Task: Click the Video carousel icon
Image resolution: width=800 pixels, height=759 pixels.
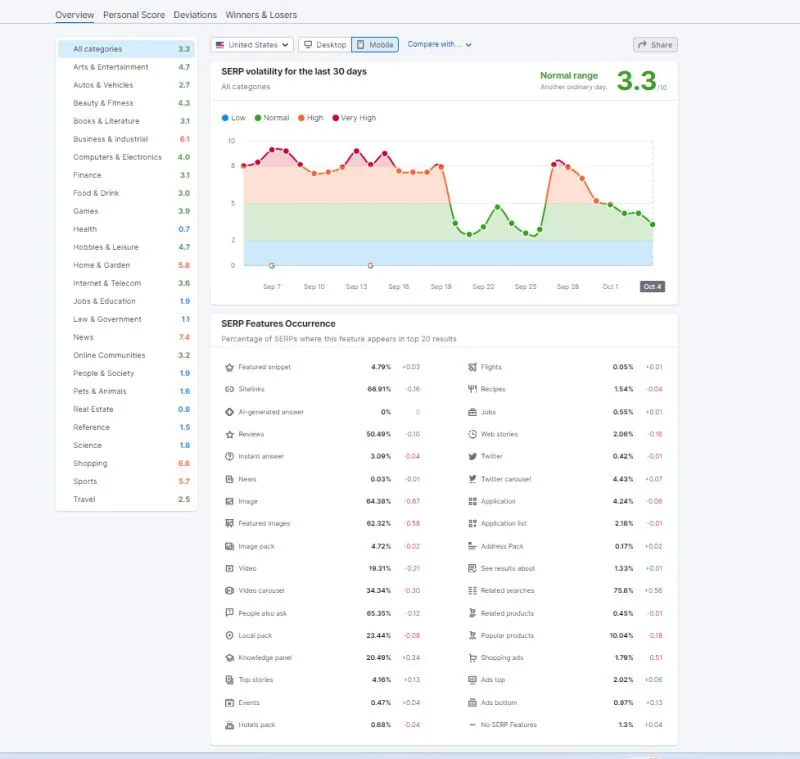Action: pos(229,591)
